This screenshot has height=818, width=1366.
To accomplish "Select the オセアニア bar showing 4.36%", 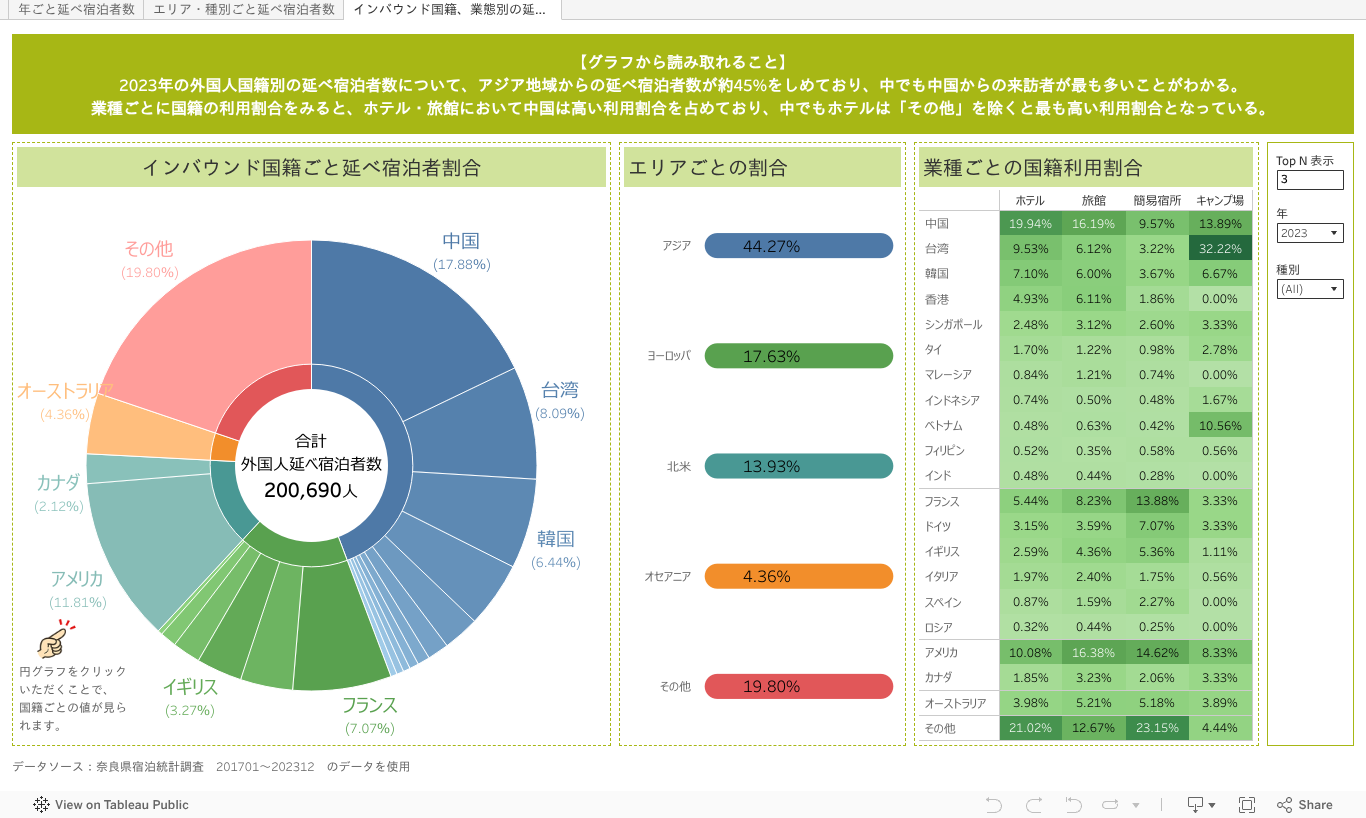I will point(799,576).
